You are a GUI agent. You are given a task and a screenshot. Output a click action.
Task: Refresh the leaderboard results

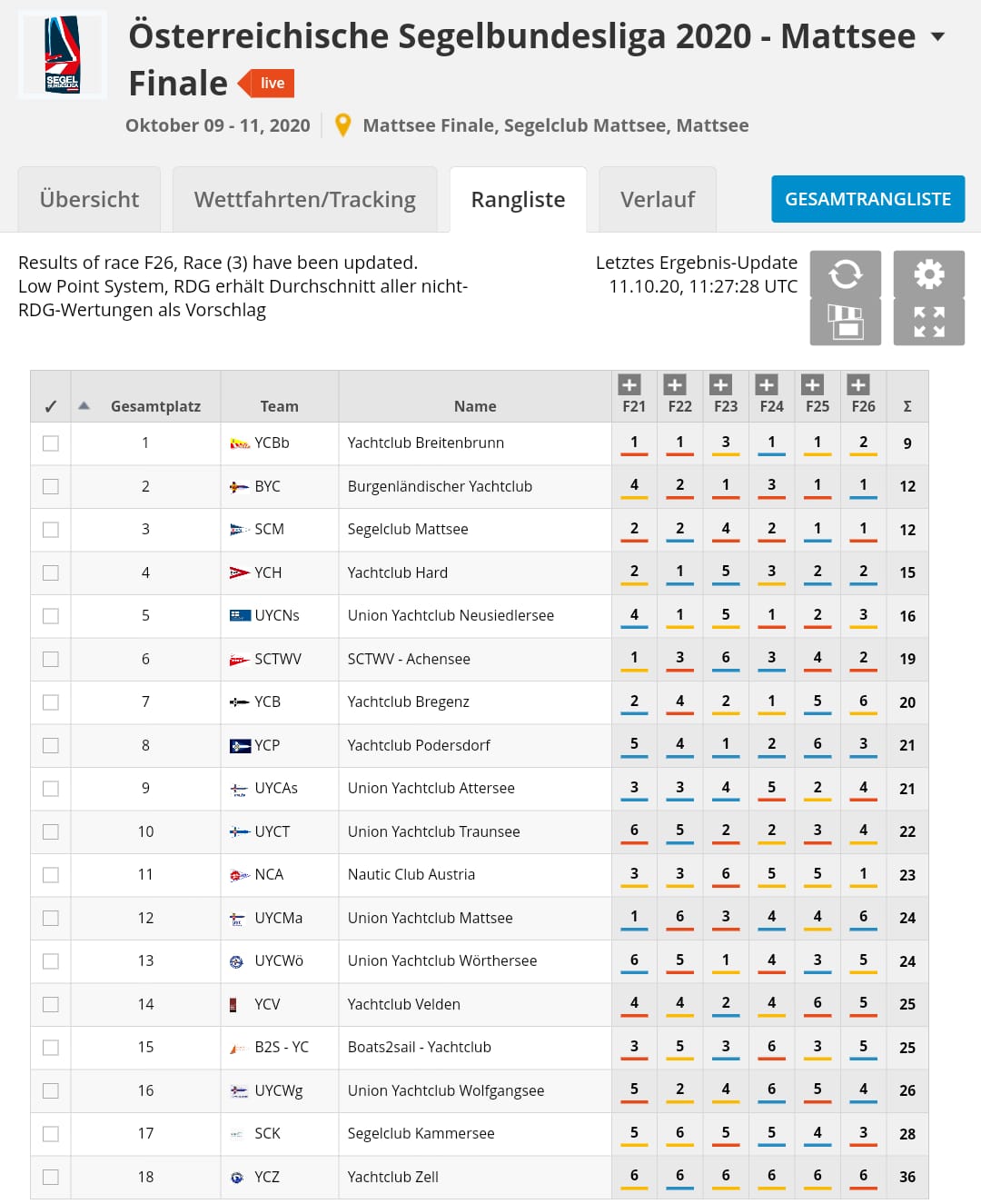tap(846, 274)
